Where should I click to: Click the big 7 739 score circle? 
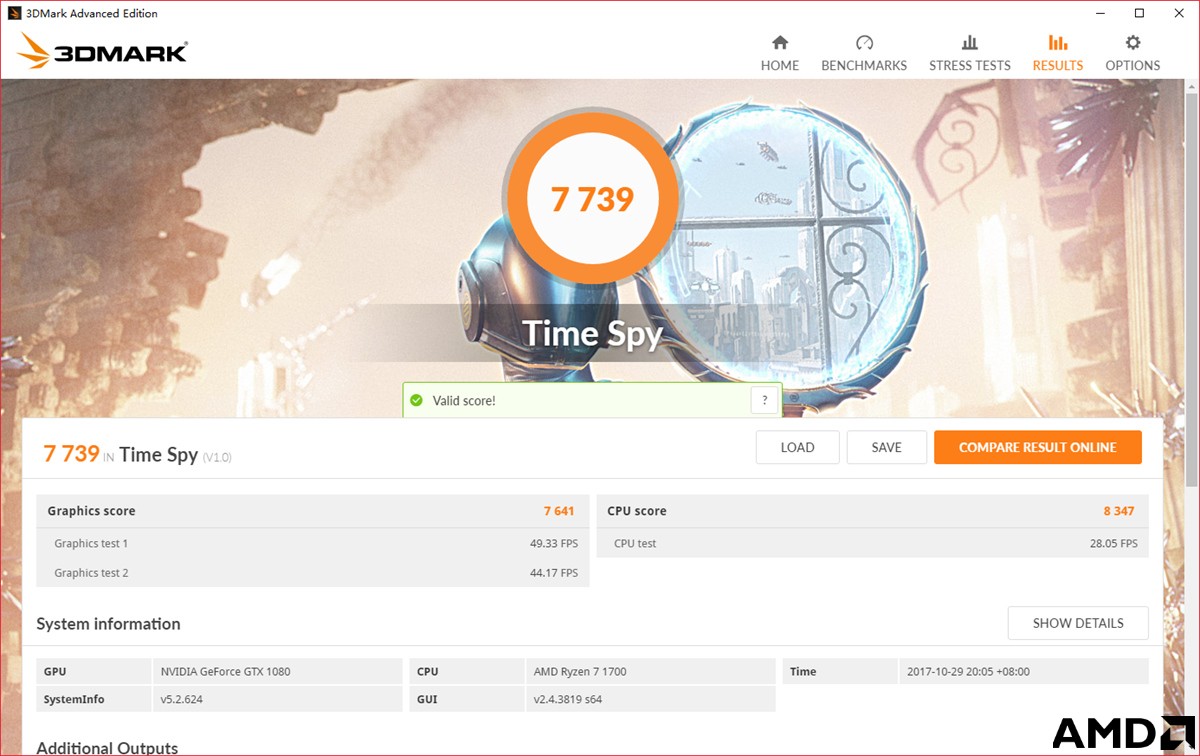593,199
